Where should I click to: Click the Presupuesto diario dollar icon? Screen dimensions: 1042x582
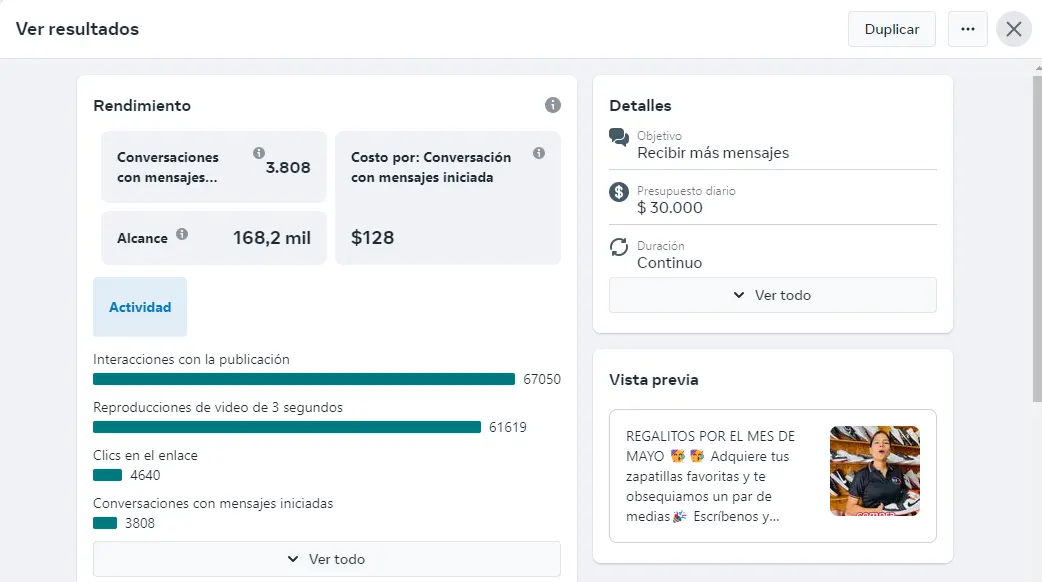(x=619, y=192)
